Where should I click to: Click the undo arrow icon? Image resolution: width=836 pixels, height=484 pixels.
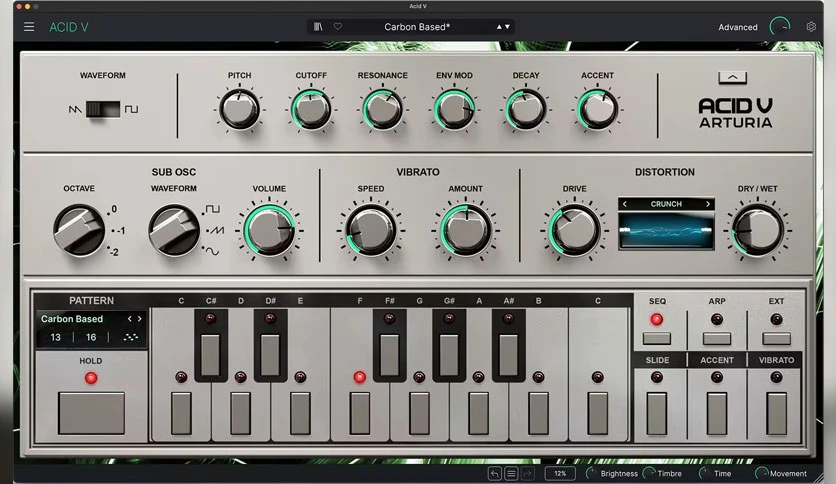pyautogui.click(x=495, y=473)
